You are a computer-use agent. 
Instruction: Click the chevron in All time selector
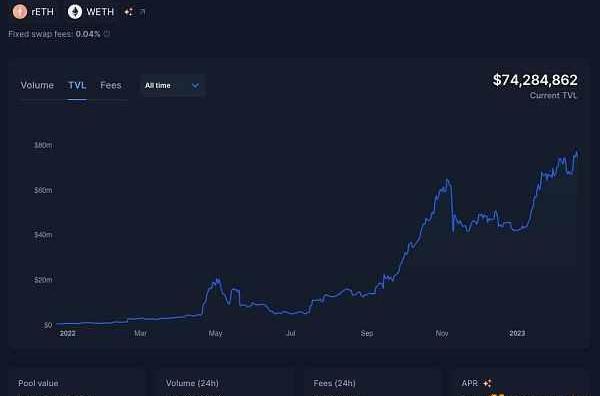tap(195, 85)
